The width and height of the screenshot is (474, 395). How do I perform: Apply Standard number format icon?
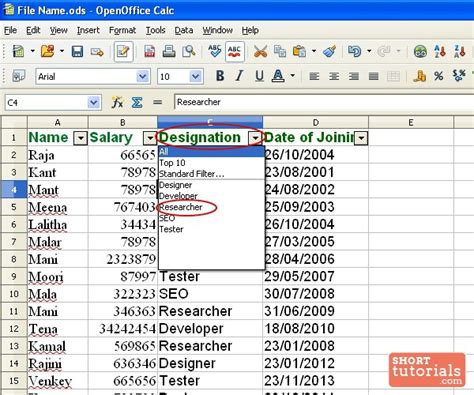pyautogui.click(x=459, y=76)
